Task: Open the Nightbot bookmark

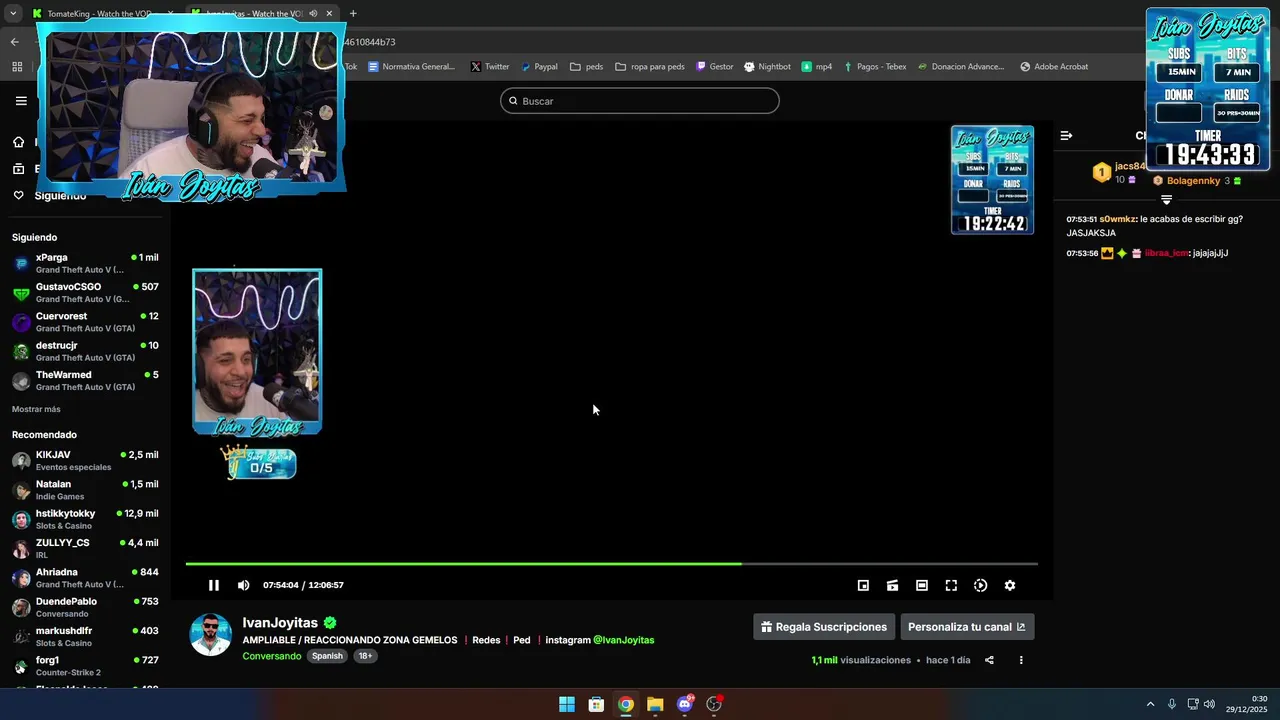Action: click(767, 67)
